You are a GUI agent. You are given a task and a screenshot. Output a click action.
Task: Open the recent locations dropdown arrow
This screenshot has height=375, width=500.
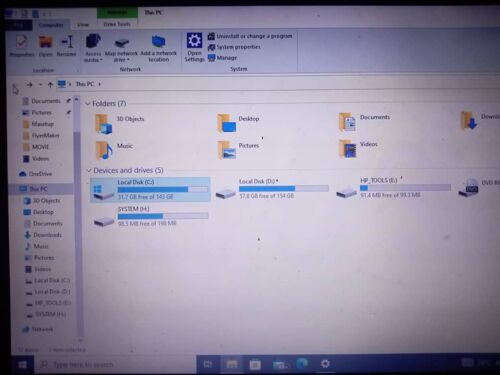pyautogui.click(x=41, y=85)
